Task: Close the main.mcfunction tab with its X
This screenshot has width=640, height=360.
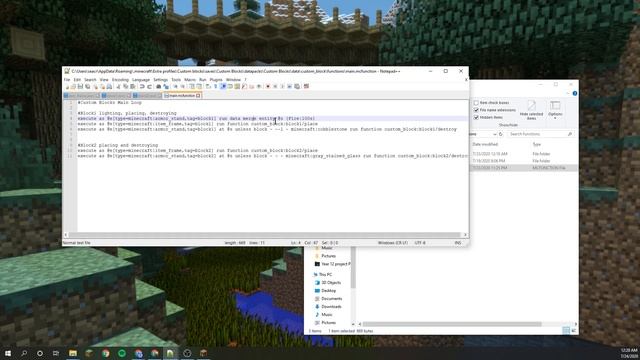Action: (x=198, y=96)
